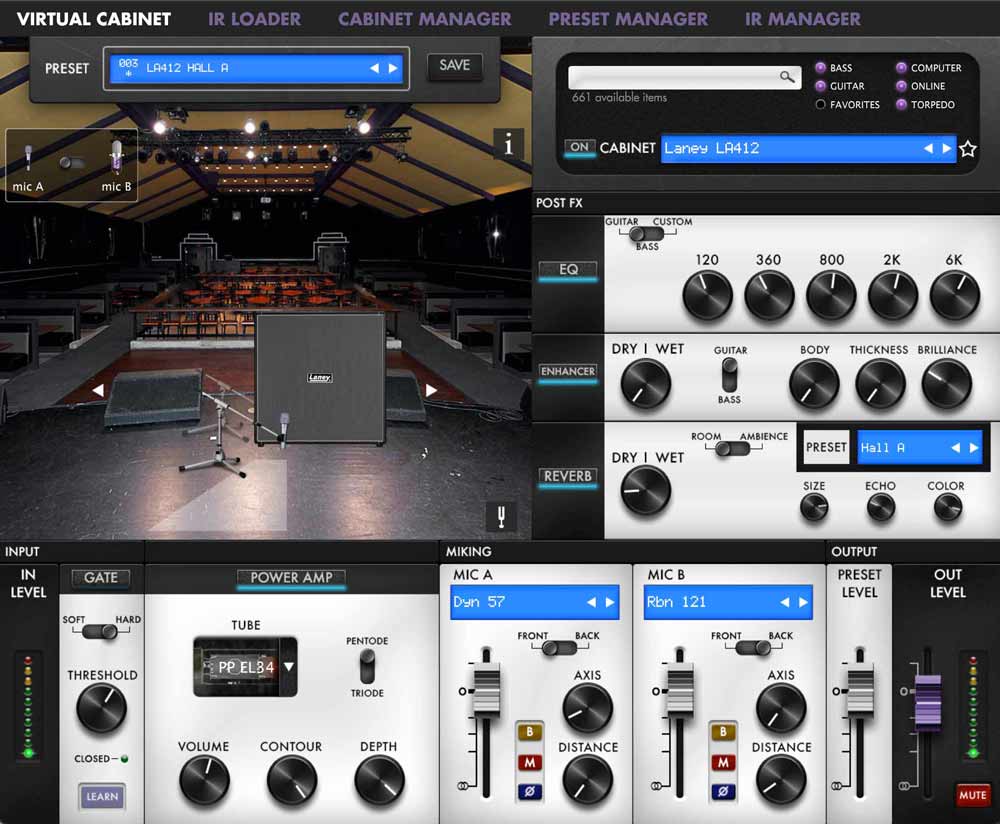Screen dimensions: 1000x824
Task: Open the Cabinet Manager tab
Action: (x=425, y=19)
